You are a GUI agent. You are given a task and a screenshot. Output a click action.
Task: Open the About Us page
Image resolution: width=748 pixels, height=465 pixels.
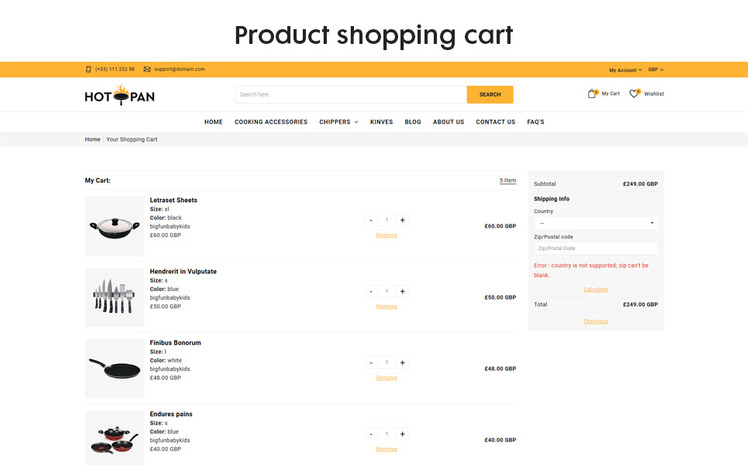click(x=448, y=122)
